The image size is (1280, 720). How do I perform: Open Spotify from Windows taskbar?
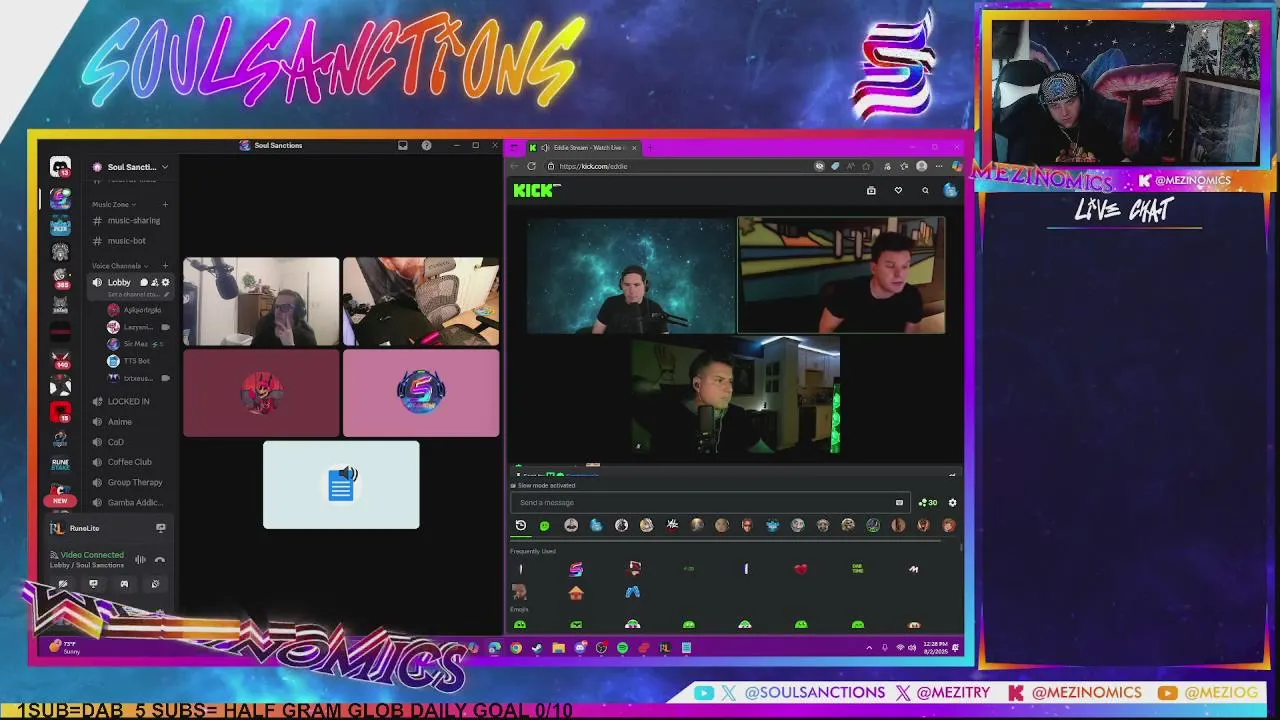coord(622,648)
